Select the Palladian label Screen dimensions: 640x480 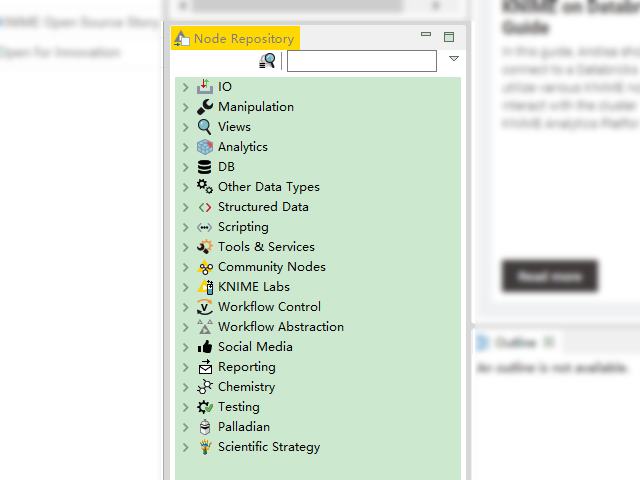click(244, 427)
